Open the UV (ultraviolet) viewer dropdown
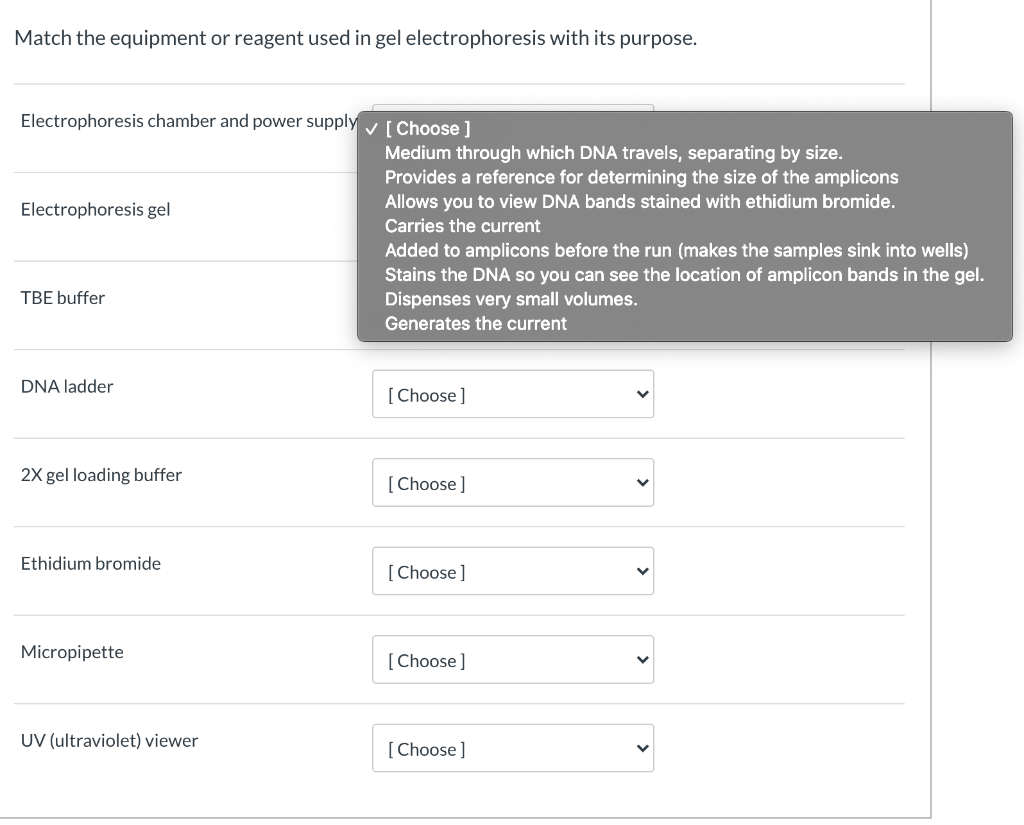 [513, 749]
